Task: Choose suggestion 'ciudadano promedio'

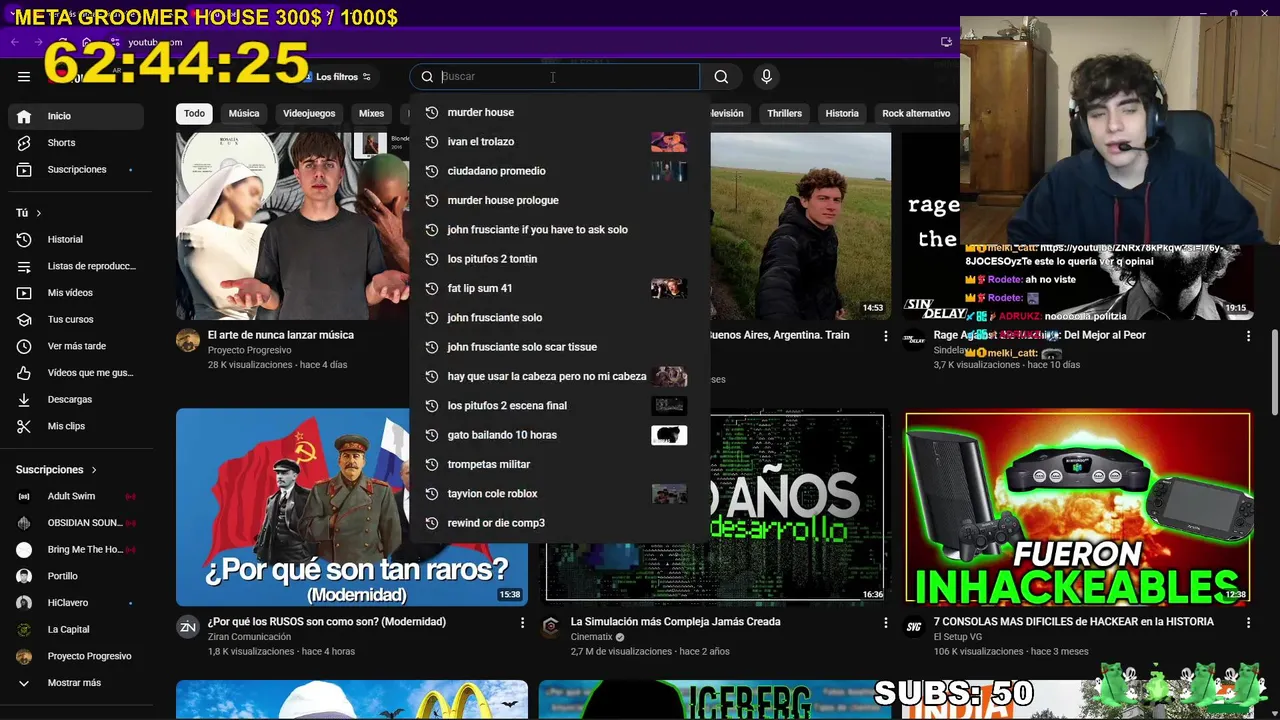Action: (x=560, y=171)
